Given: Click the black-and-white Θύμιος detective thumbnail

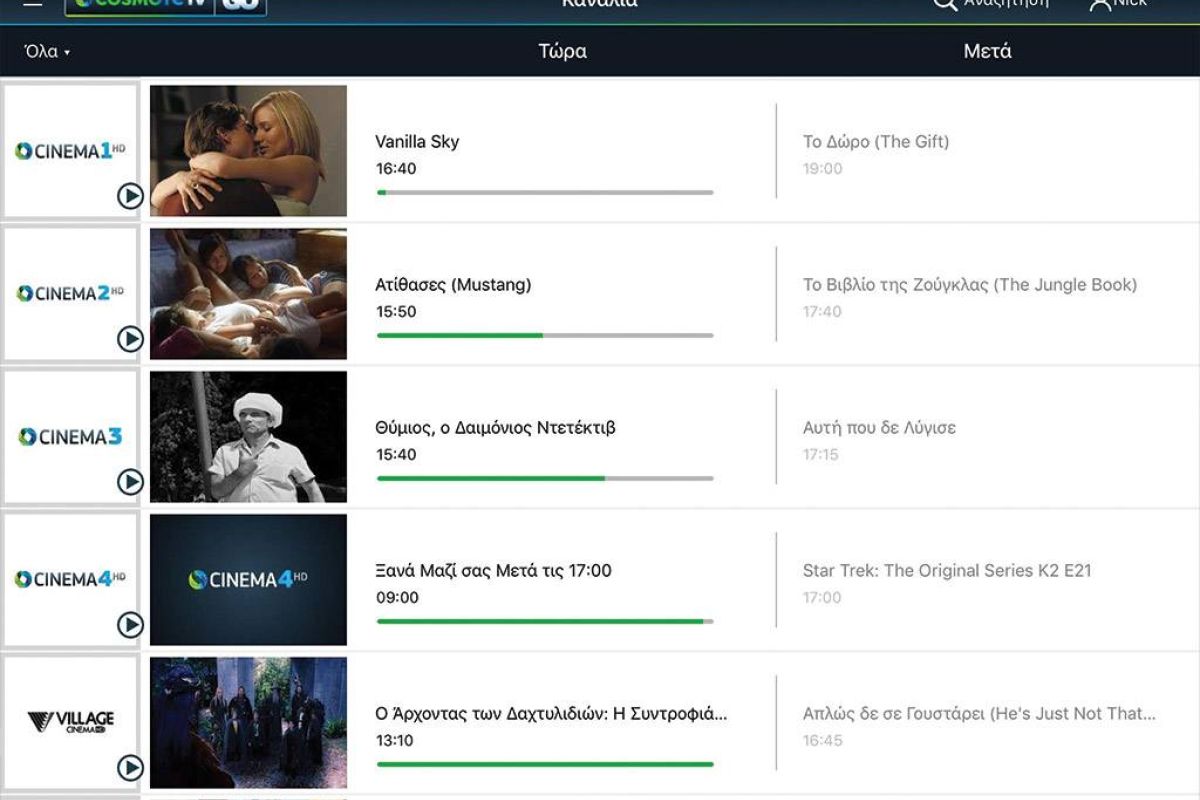Looking at the screenshot, I should coord(248,437).
